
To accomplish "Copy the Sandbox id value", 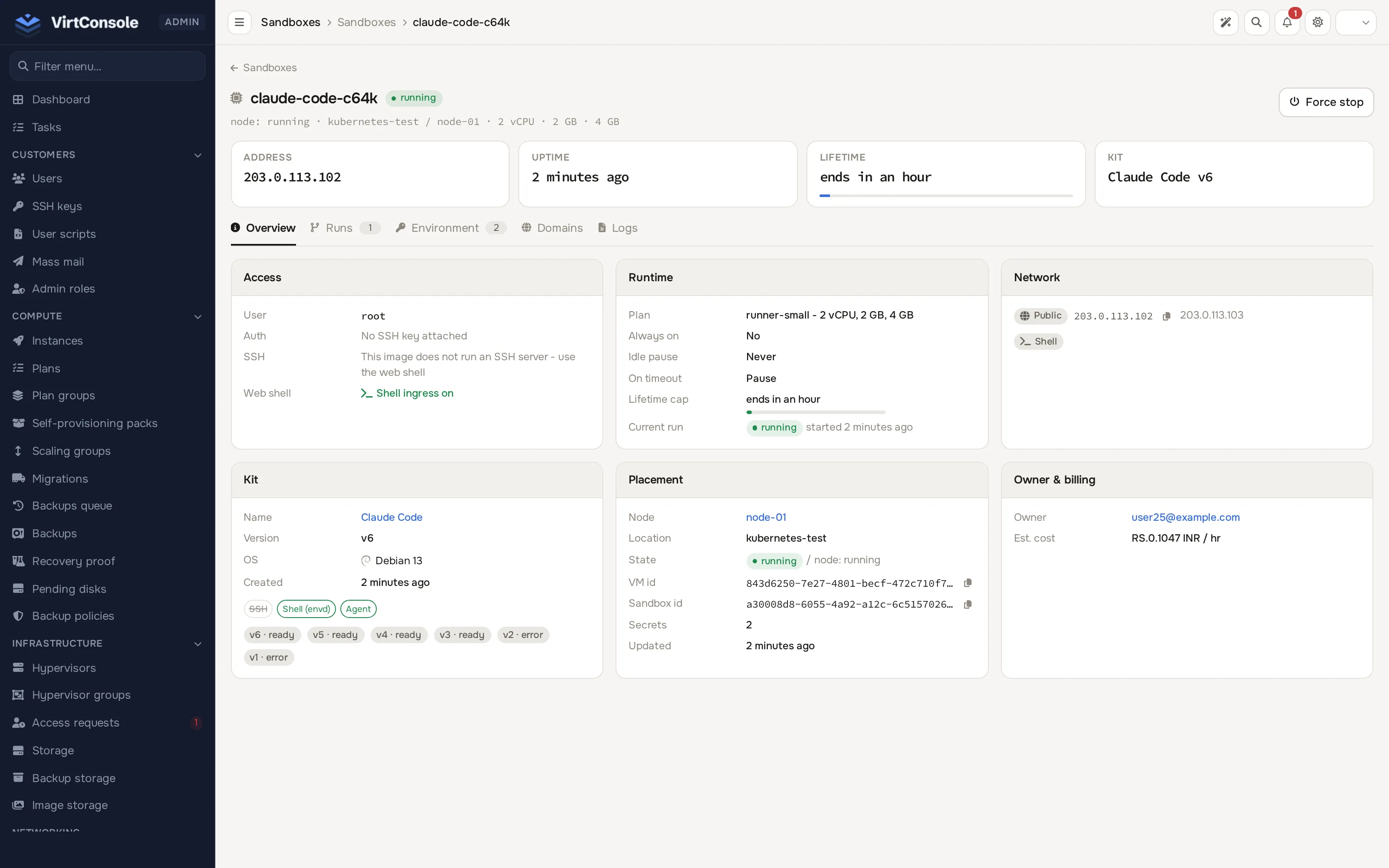I will click(968, 604).
